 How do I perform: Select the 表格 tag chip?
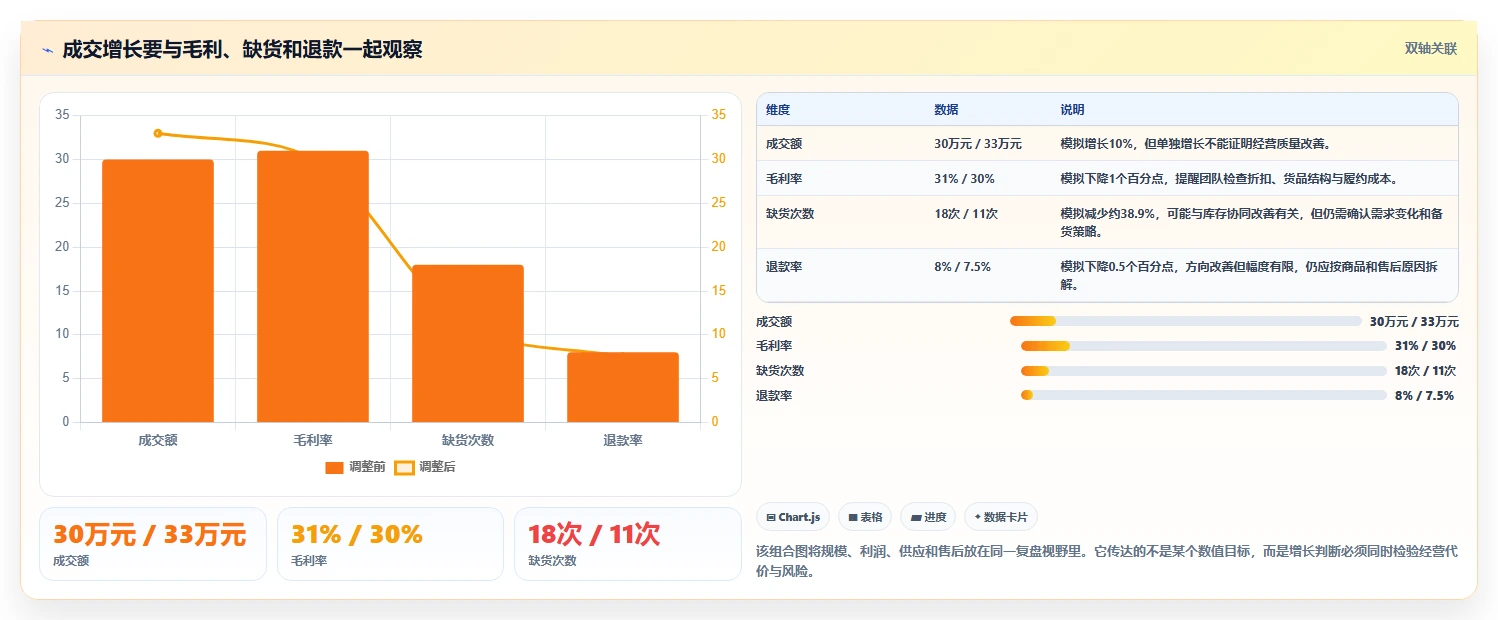click(866, 517)
